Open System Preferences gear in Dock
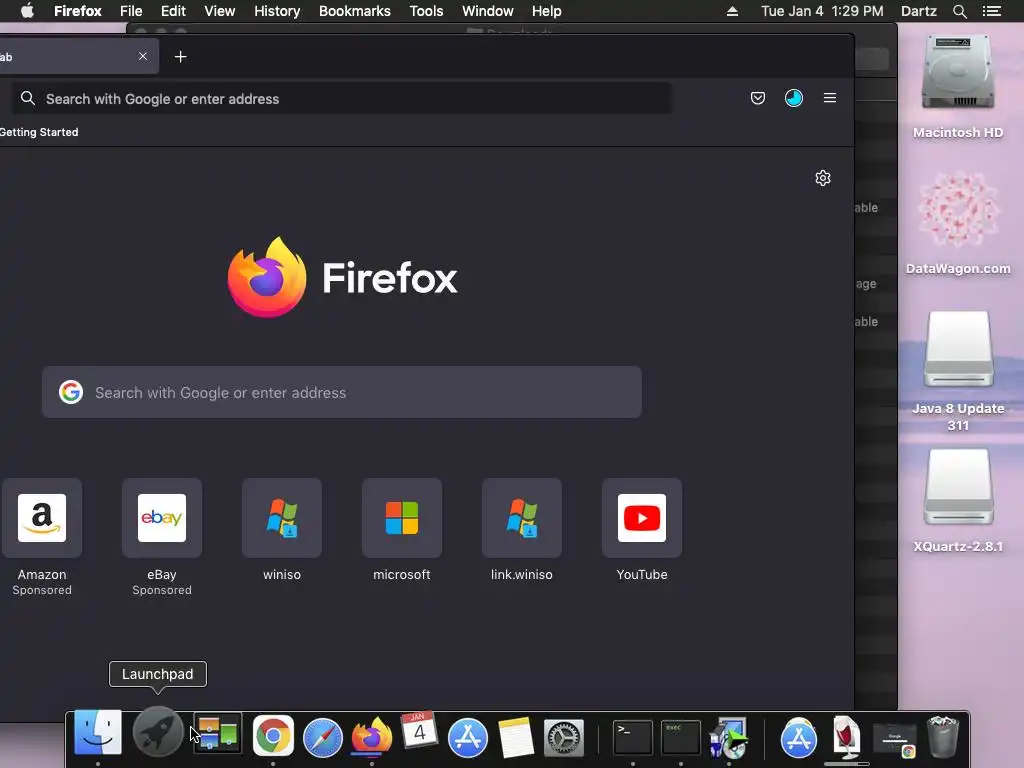This screenshot has width=1024, height=768. point(564,738)
